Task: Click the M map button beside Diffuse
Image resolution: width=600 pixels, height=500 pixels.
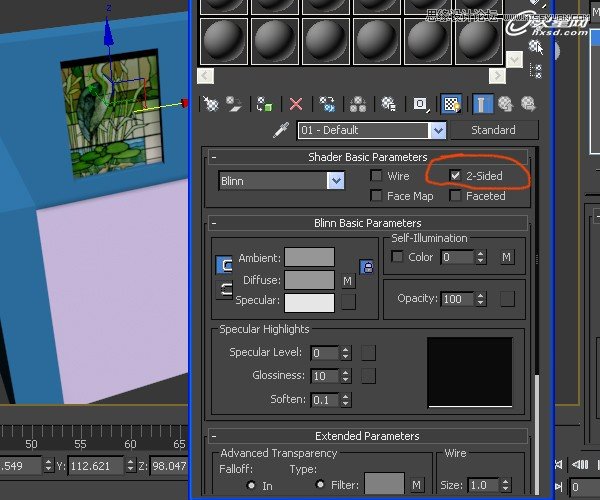Action: tap(348, 281)
